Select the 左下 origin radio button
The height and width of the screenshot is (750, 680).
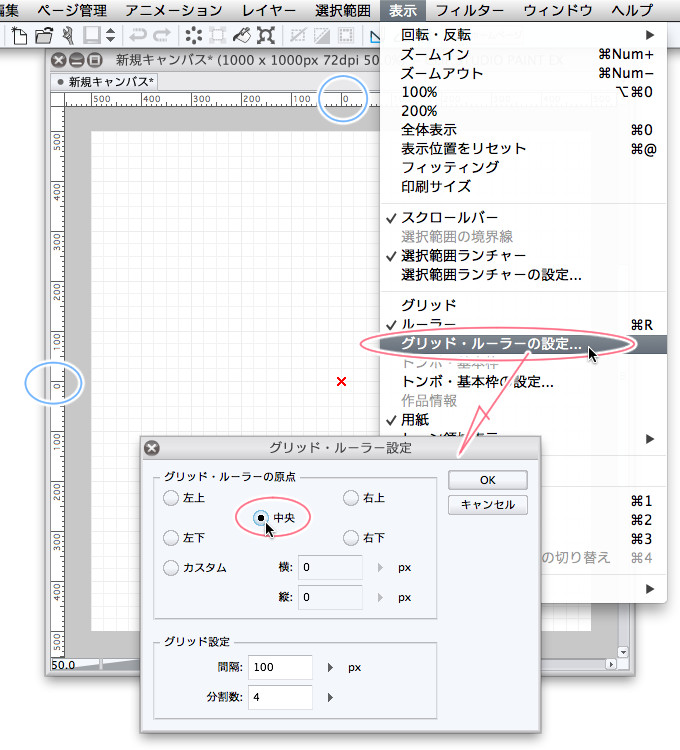point(171,538)
